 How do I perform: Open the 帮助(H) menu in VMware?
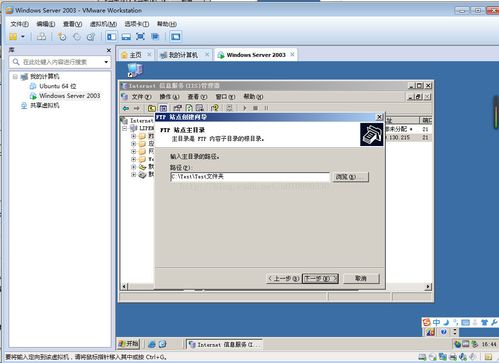(x=167, y=24)
